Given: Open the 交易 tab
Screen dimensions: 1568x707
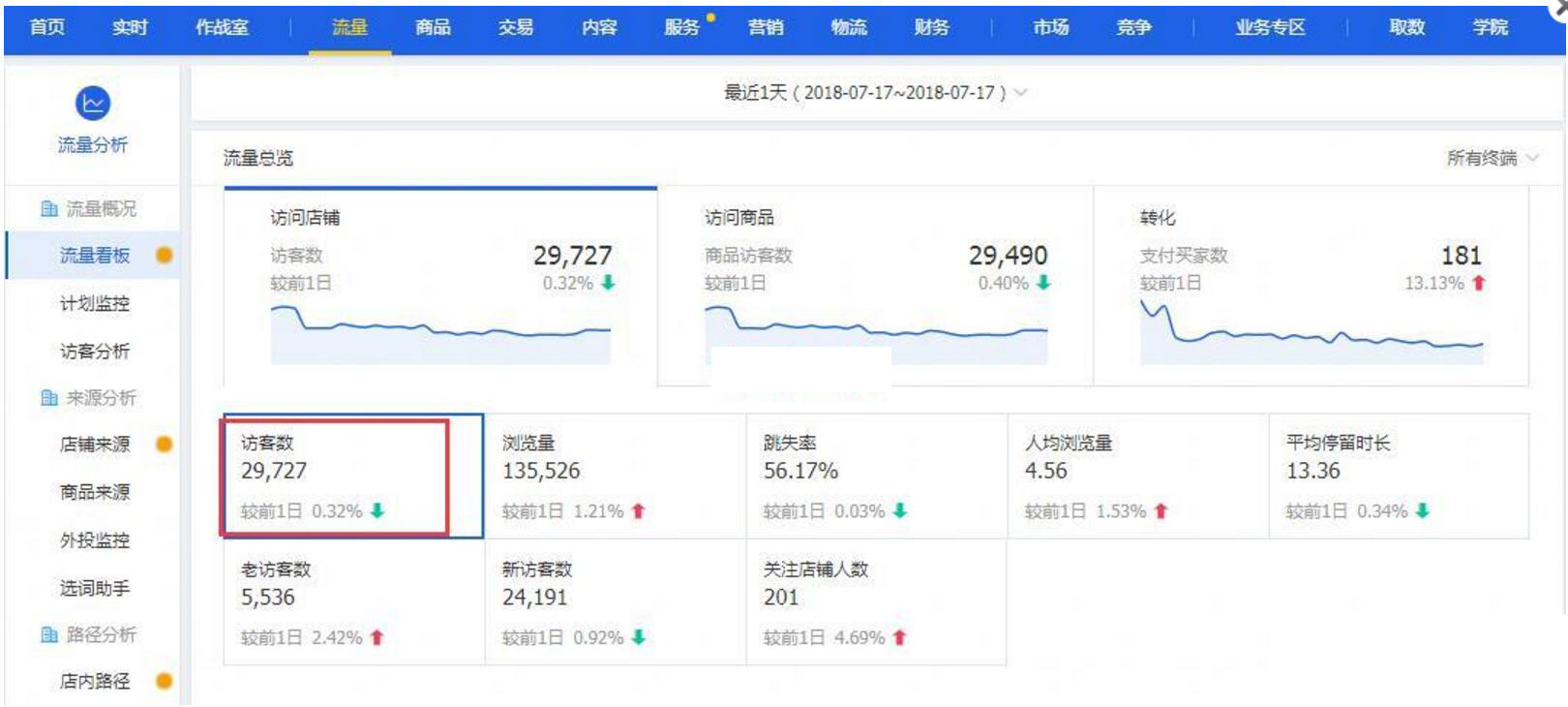Looking at the screenshot, I should [516, 27].
